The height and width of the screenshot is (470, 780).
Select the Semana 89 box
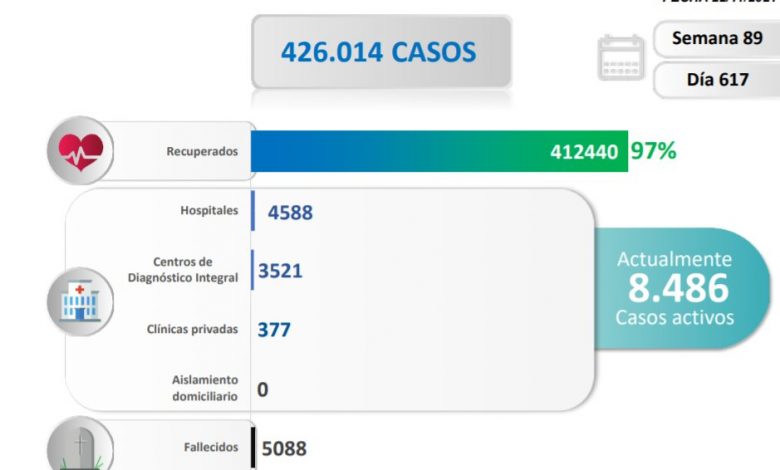tap(716, 38)
